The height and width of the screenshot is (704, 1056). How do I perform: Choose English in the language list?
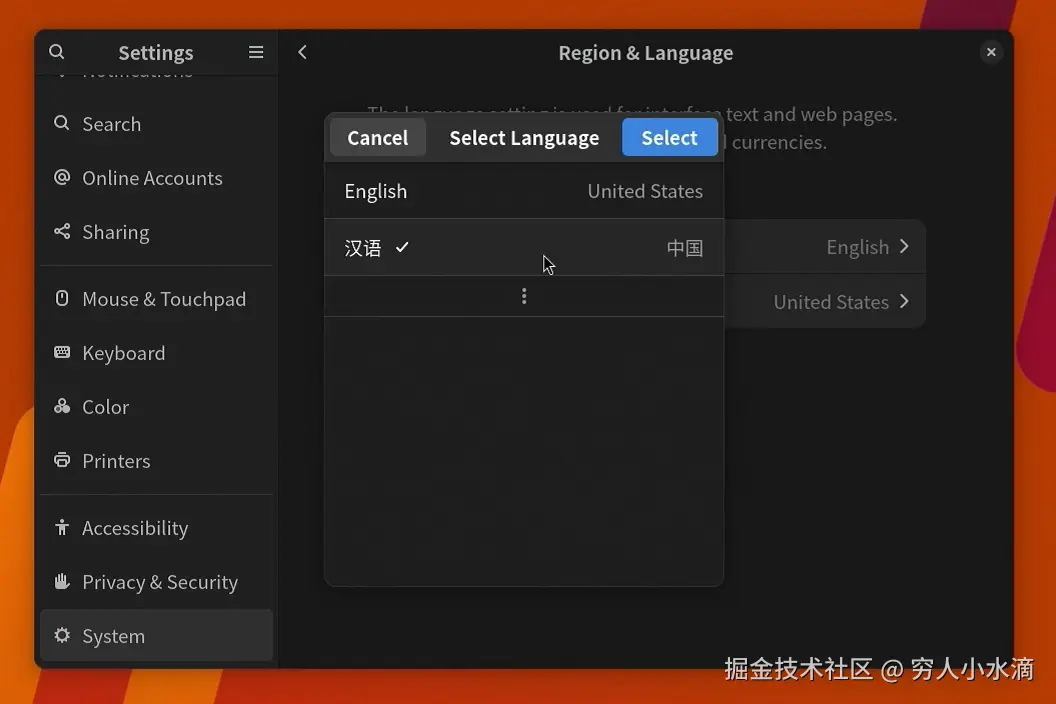[x=524, y=191]
